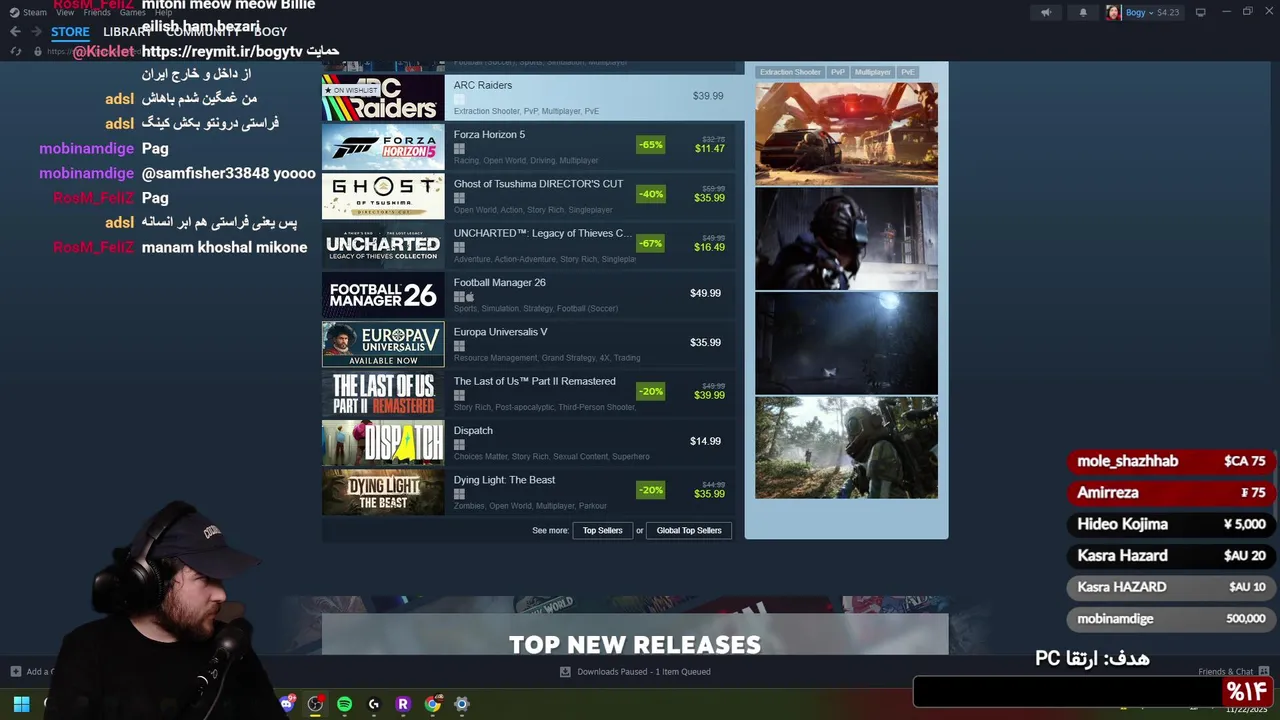Open Ghost of Tsushima DIRECTOR'S CUT listing
The image size is (1280, 720).
click(528, 196)
